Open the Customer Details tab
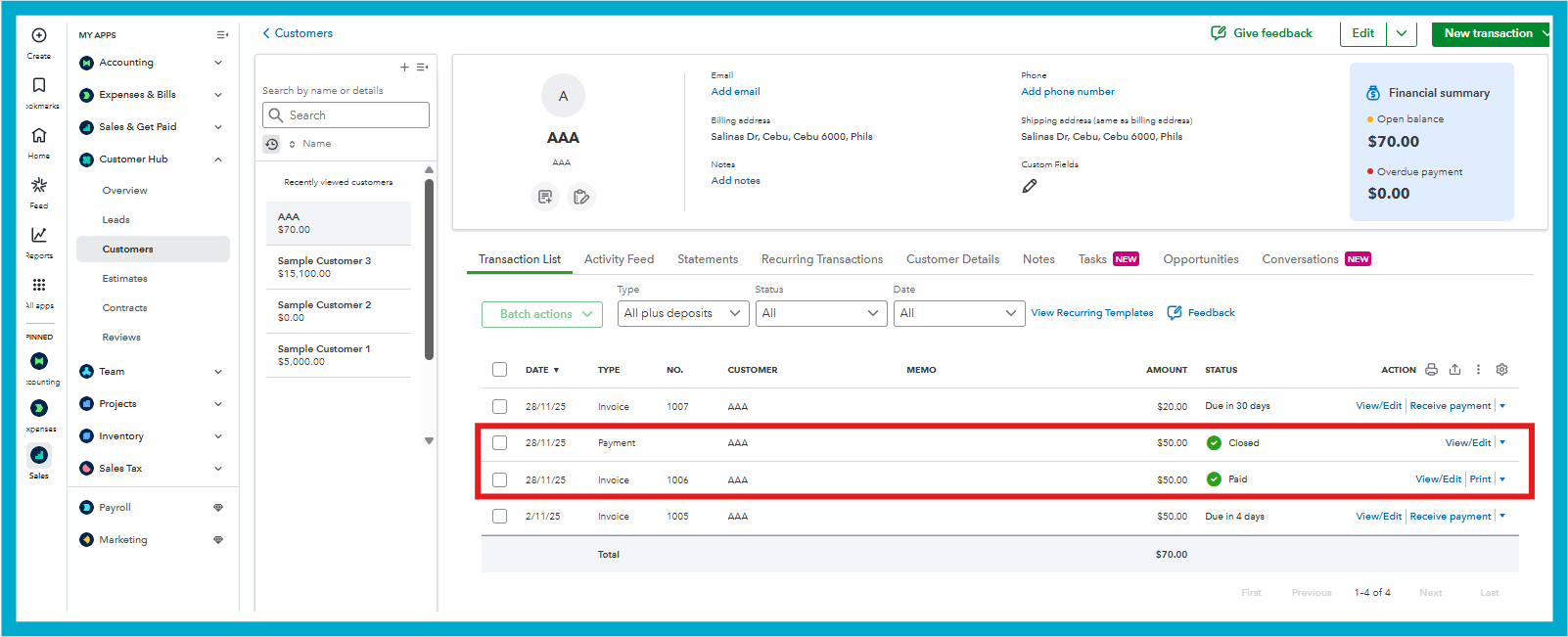The width and height of the screenshot is (1568, 637). (952, 259)
